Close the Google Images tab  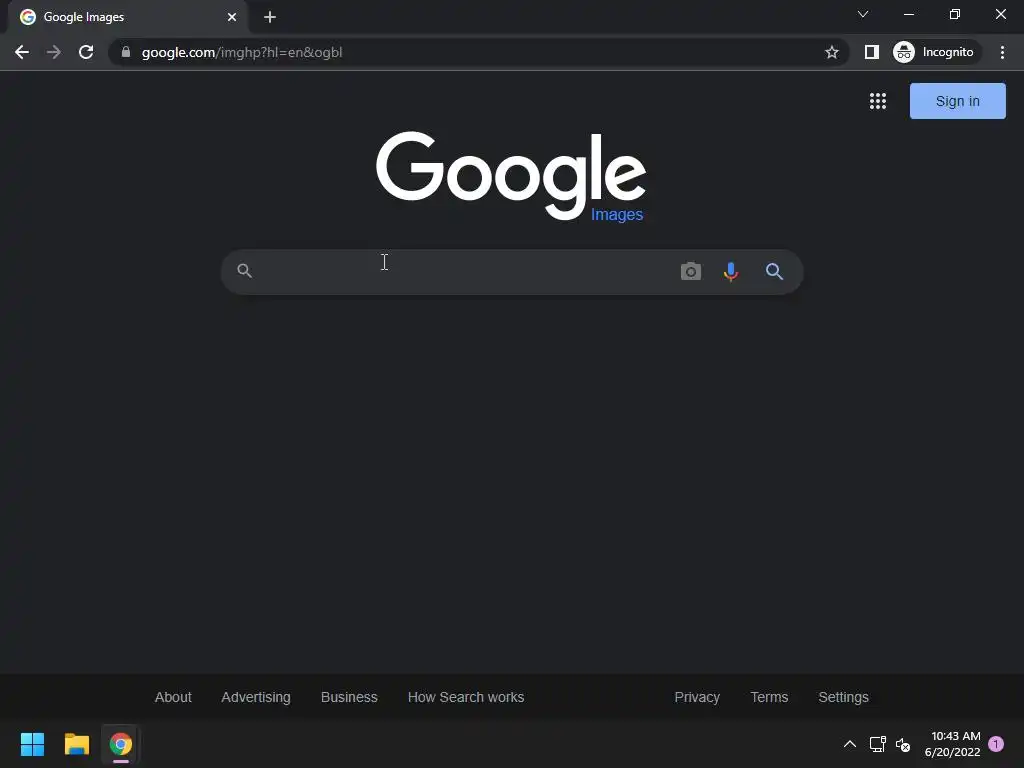coord(232,17)
